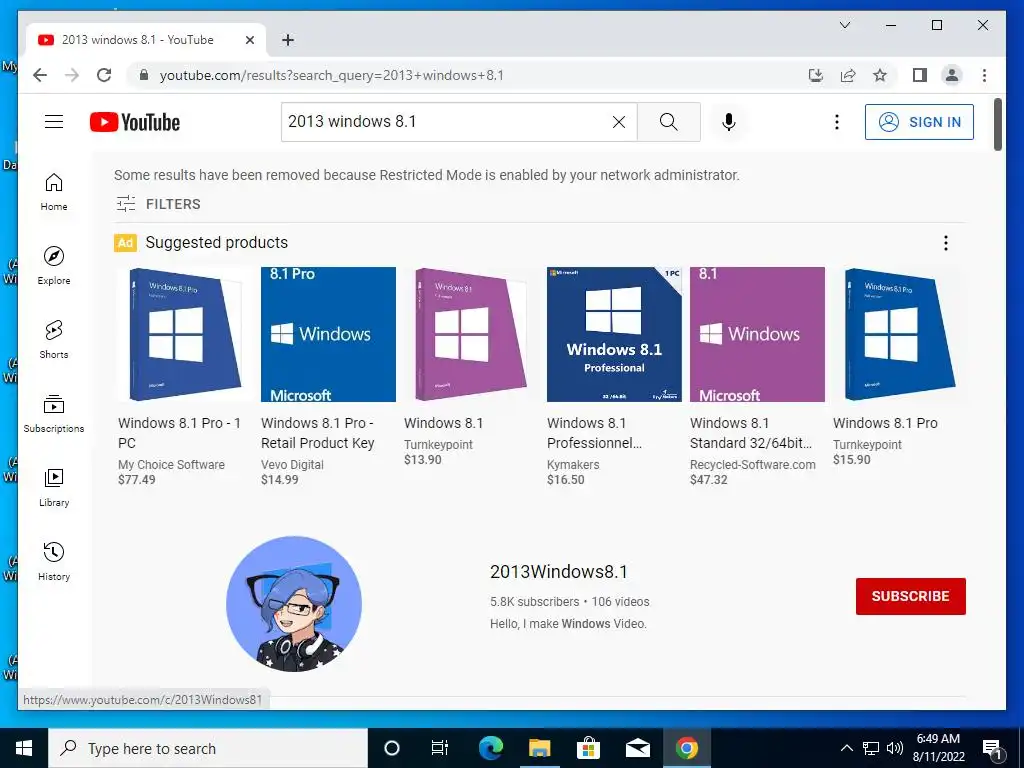Screen dimensions: 1024x768
Task: Click the $77.49 price
Action: (x=136, y=479)
